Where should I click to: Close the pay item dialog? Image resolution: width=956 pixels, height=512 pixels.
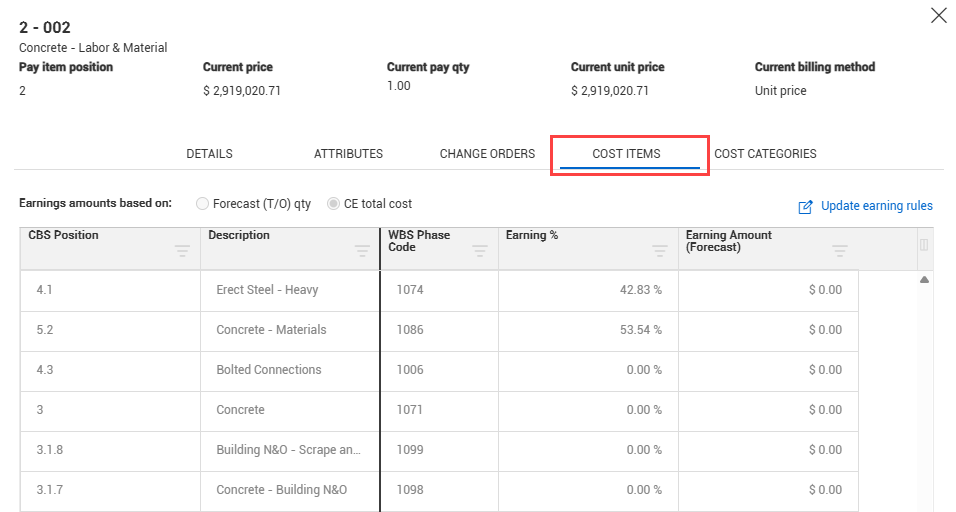939,15
